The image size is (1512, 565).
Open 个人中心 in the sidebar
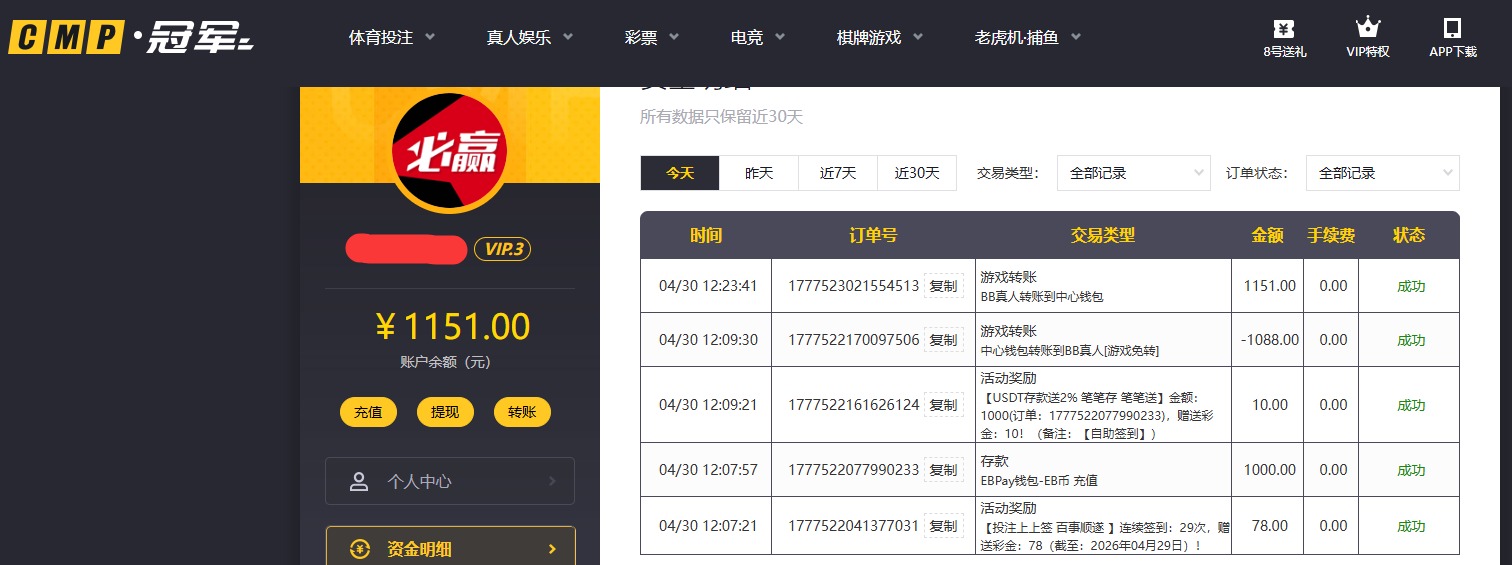pos(450,481)
